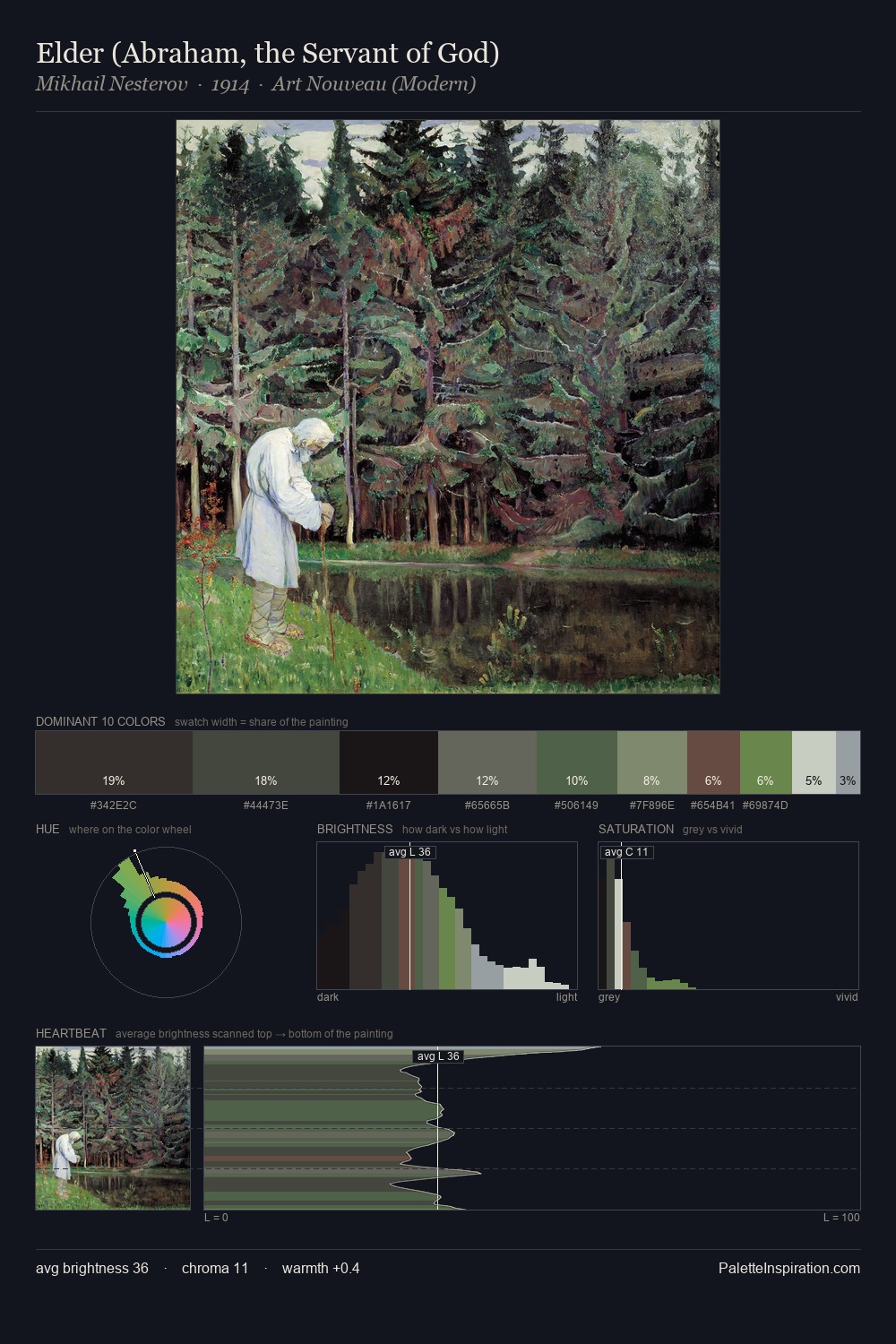Click the 'HUE' section heading
This screenshot has height=1344, width=896.
point(47,829)
